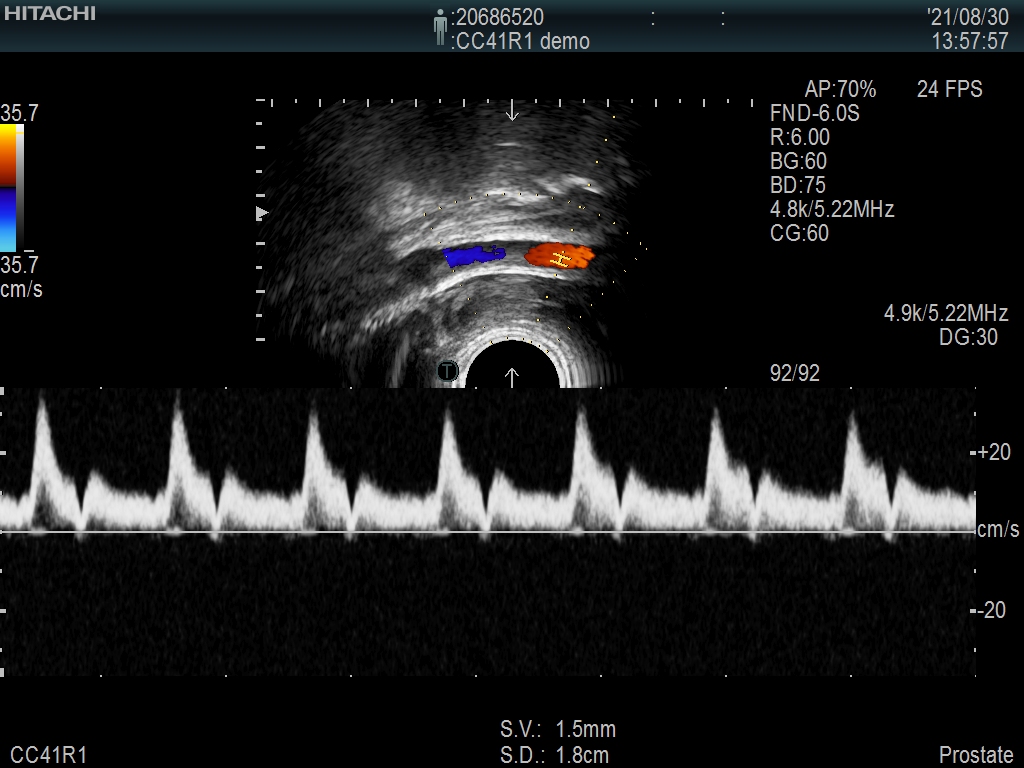Click the blue color flow region
The image size is (1024, 768).
click(474, 256)
